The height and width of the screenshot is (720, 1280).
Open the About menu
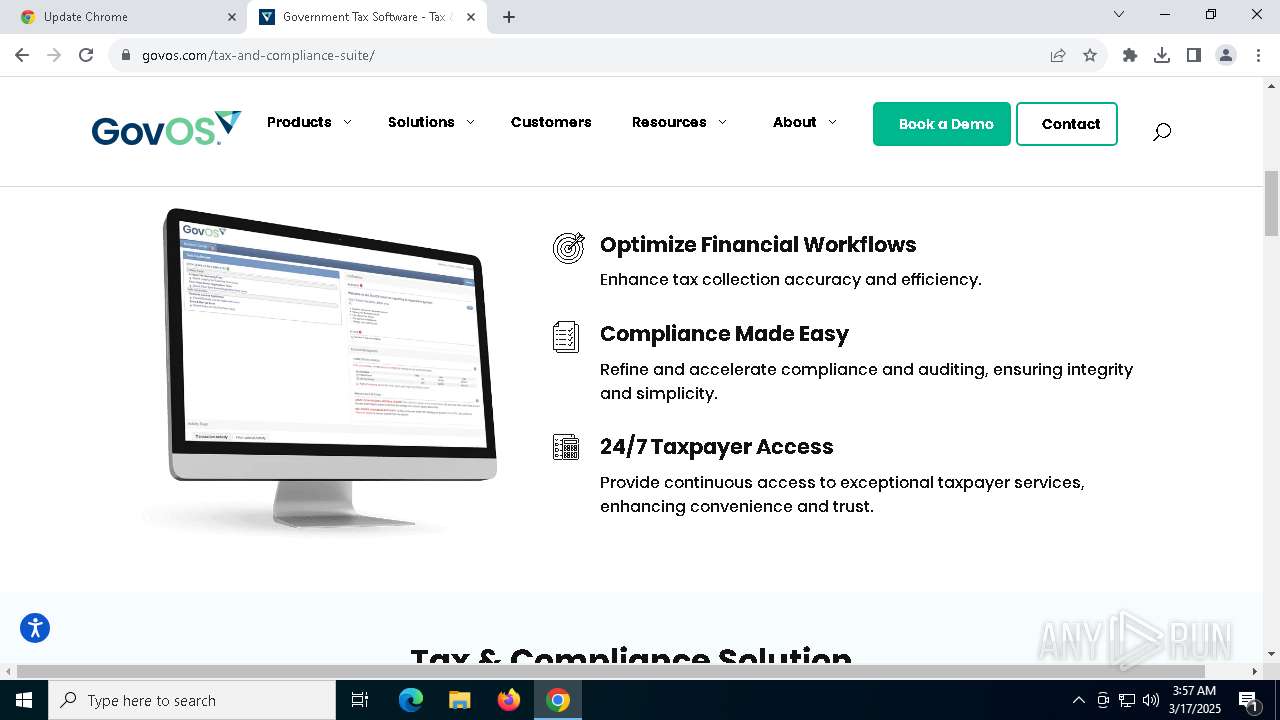pyautogui.click(x=795, y=122)
